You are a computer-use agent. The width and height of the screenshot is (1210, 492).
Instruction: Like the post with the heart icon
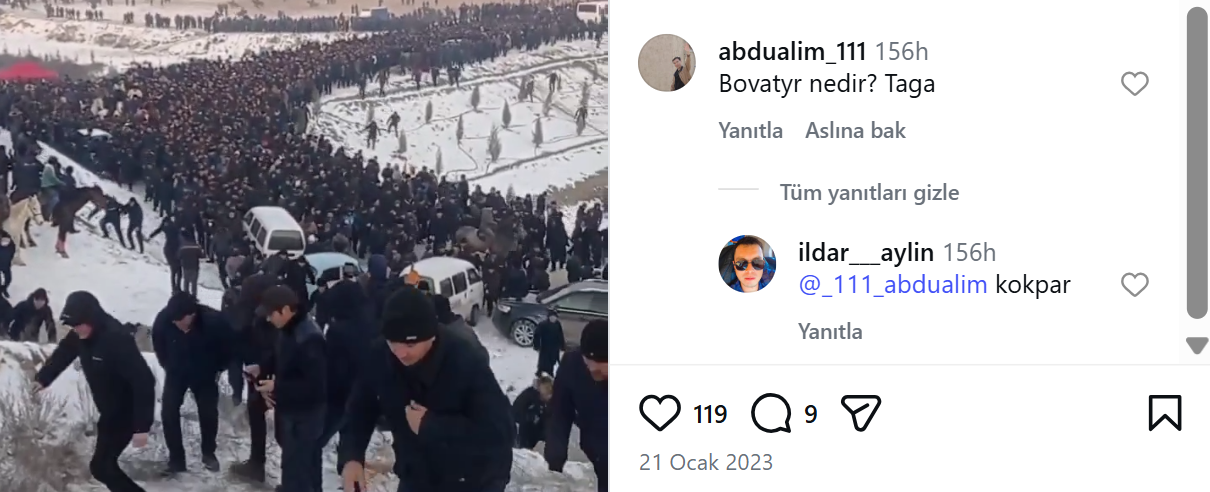tap(659, 413)
